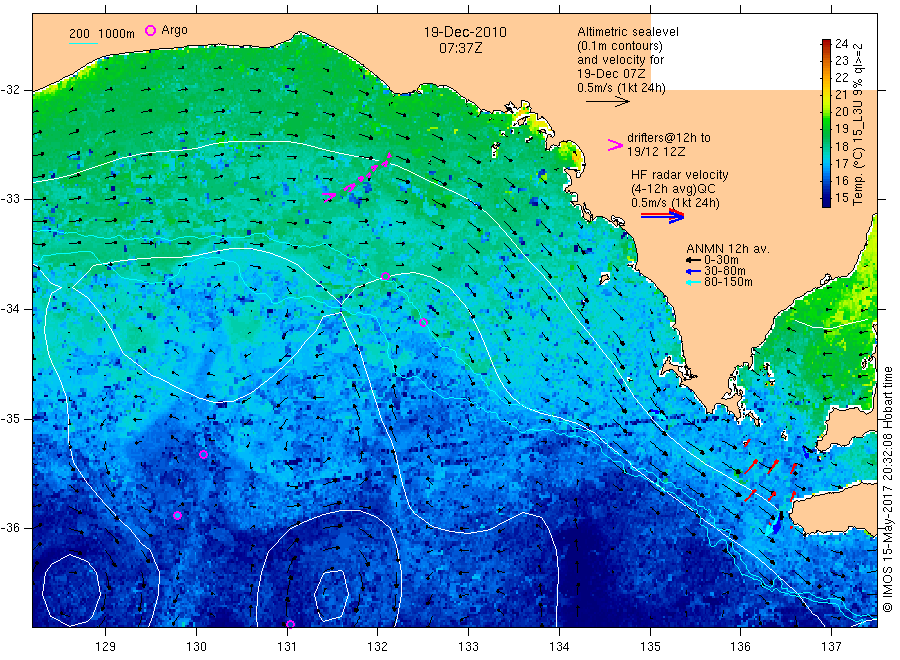Click the '200' depth contour legend label

click(x=79, y=33)
